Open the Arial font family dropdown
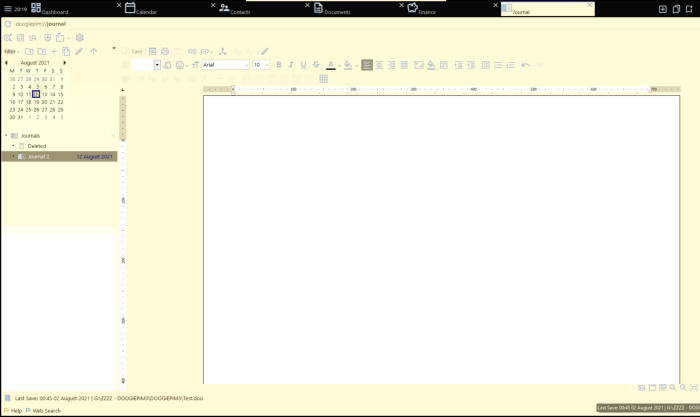Image resolution: width=700 pixels, height=417 pixels. [225, 65]
